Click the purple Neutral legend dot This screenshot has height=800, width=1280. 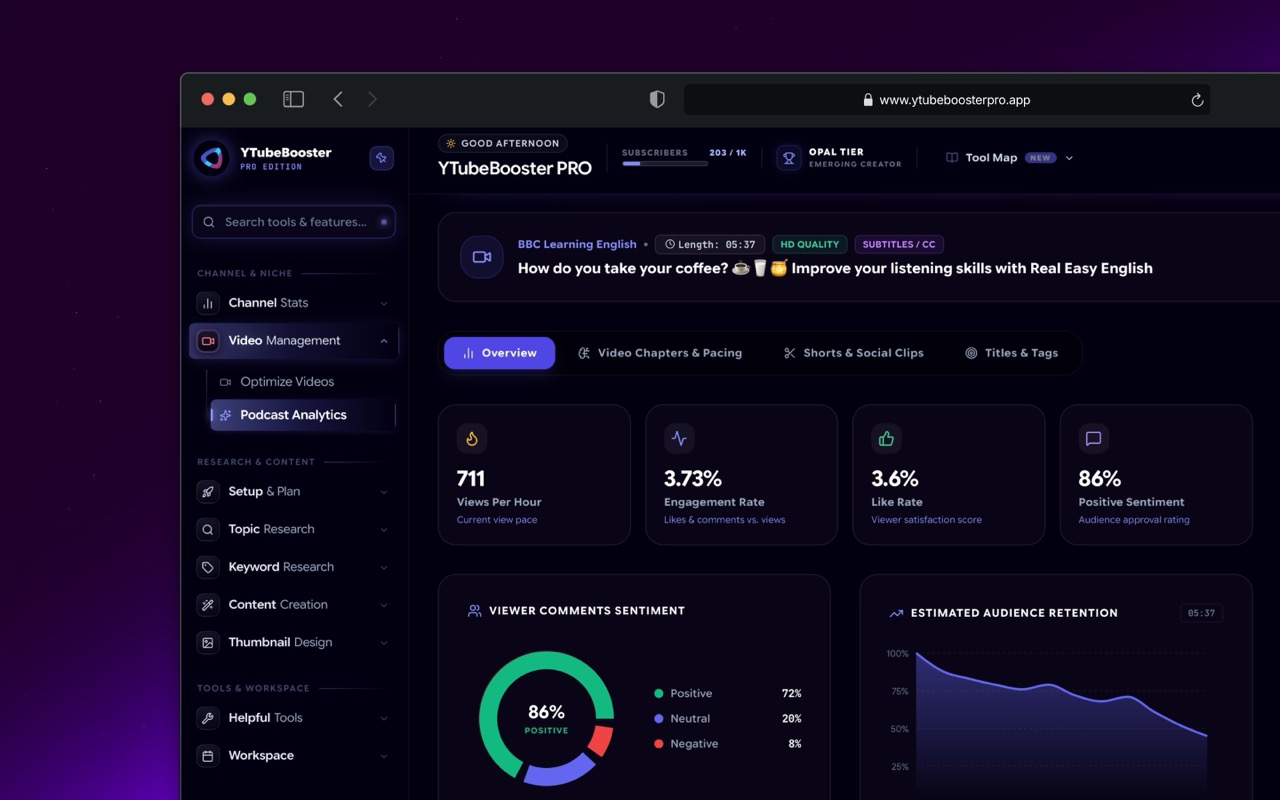click(x=658, y=718)
